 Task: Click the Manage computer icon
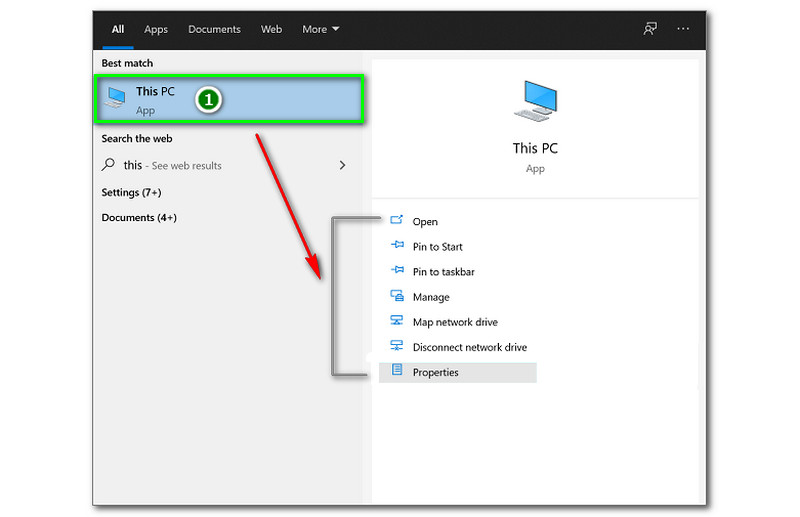[396, 297]
